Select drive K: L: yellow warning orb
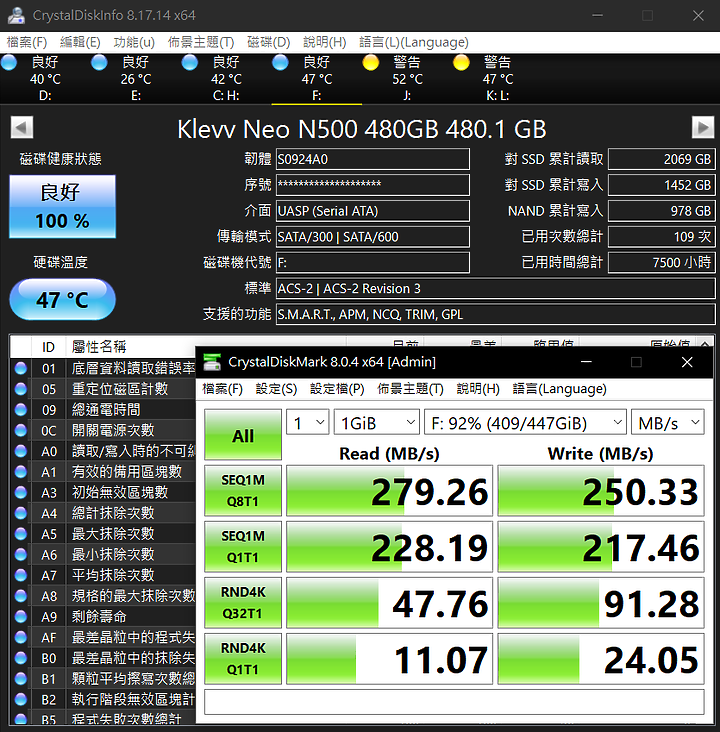Image resolution: width=720 pixels, height=732 pixels. (461, 63)
